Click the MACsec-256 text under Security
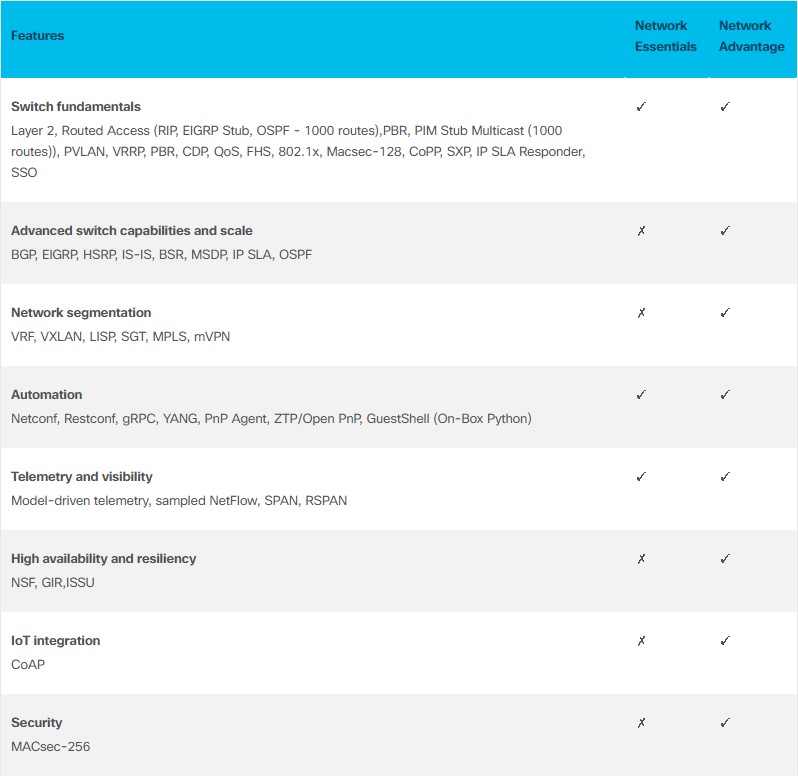This screenshot has width=798, height=776. pos(50,746)
